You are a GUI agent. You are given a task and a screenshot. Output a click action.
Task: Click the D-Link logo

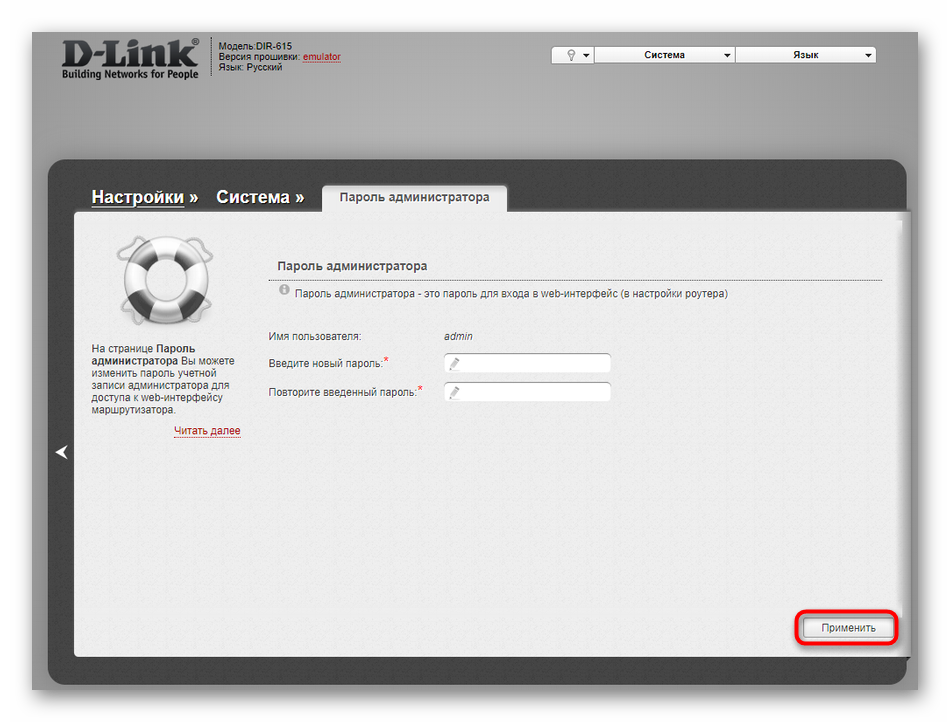coord(130,59)
